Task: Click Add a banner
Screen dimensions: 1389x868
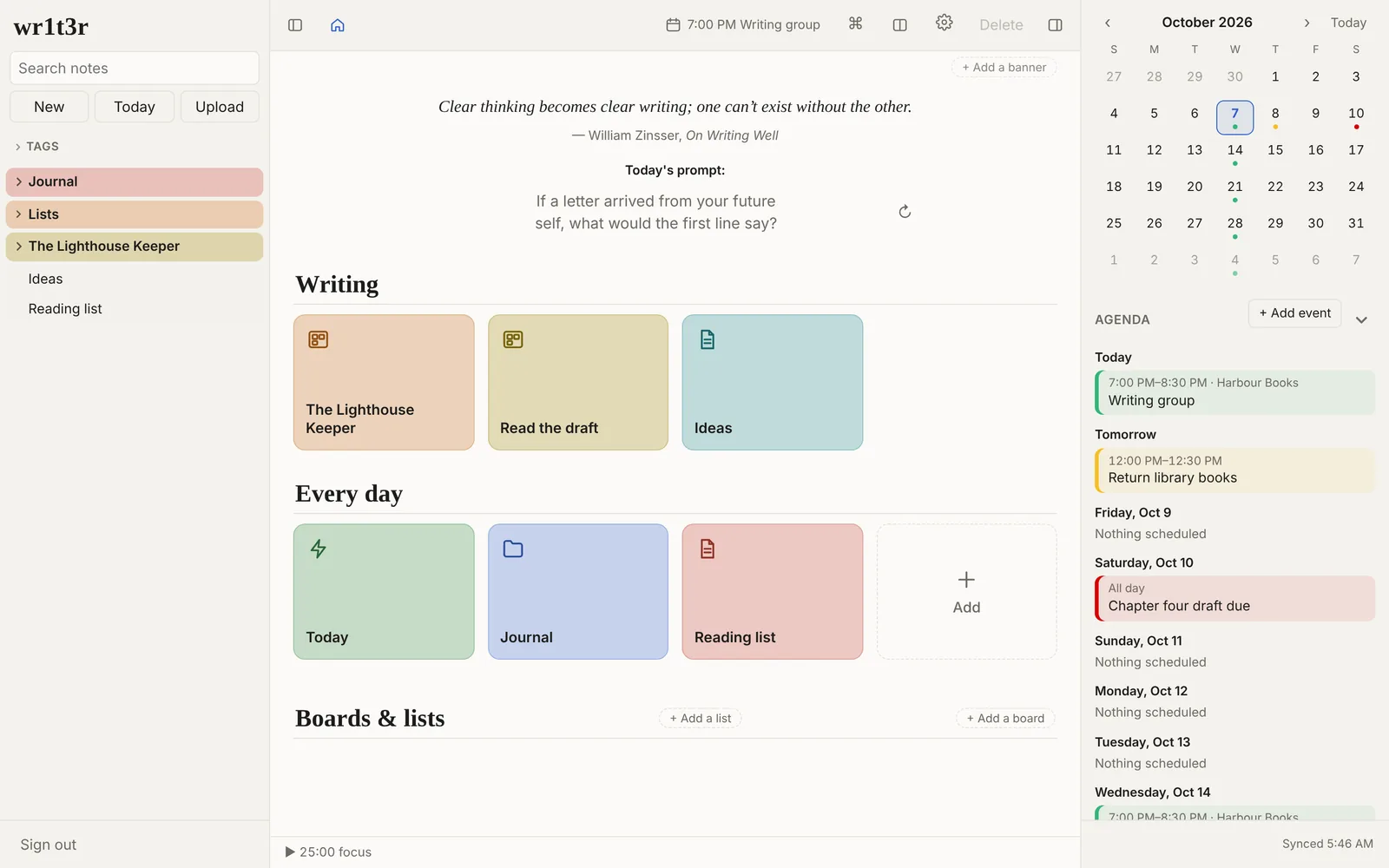Action: tap(1004, 68)
